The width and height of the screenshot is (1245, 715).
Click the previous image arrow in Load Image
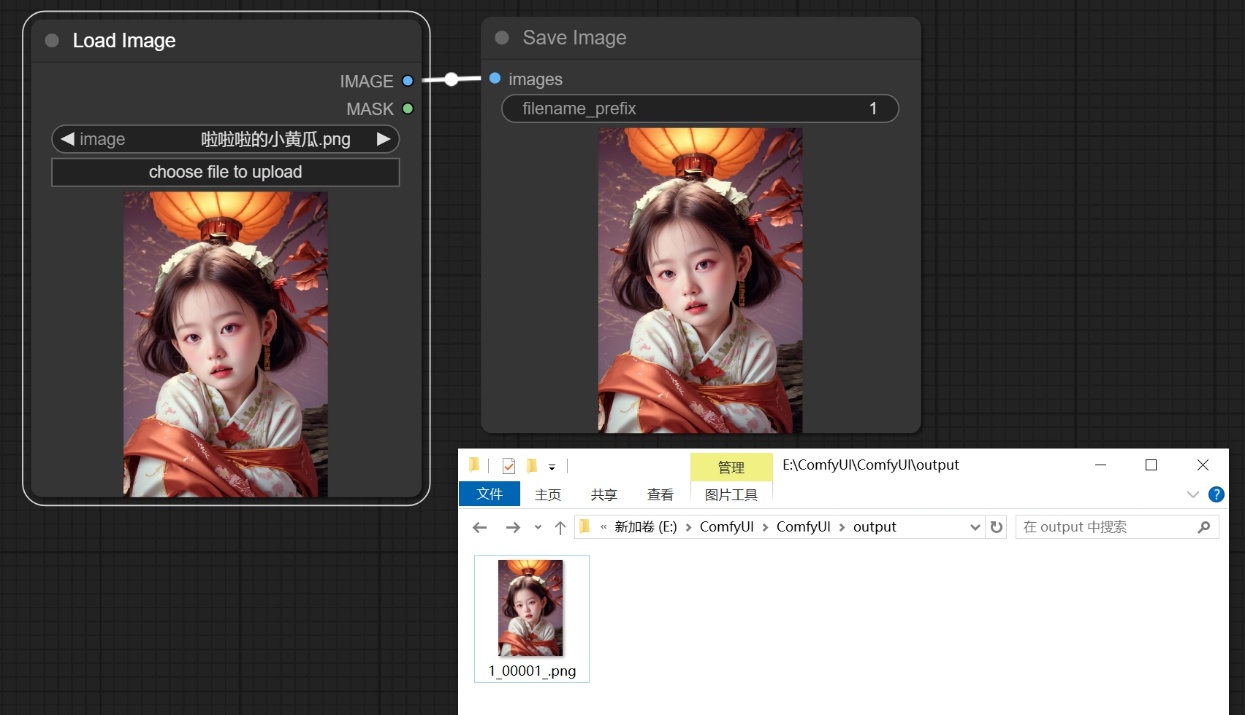coord(68,139)
